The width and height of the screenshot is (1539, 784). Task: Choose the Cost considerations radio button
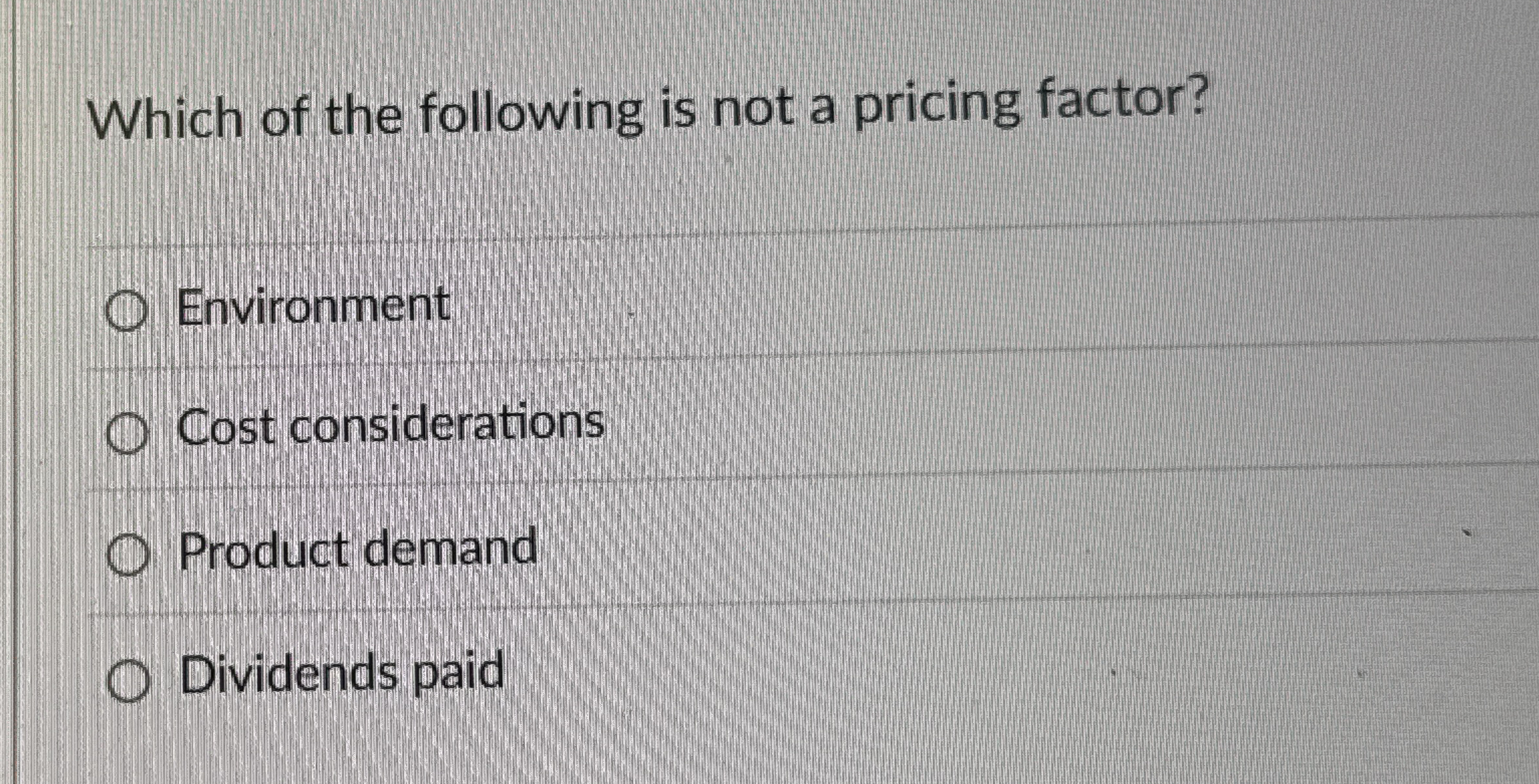tap(126, 434)
